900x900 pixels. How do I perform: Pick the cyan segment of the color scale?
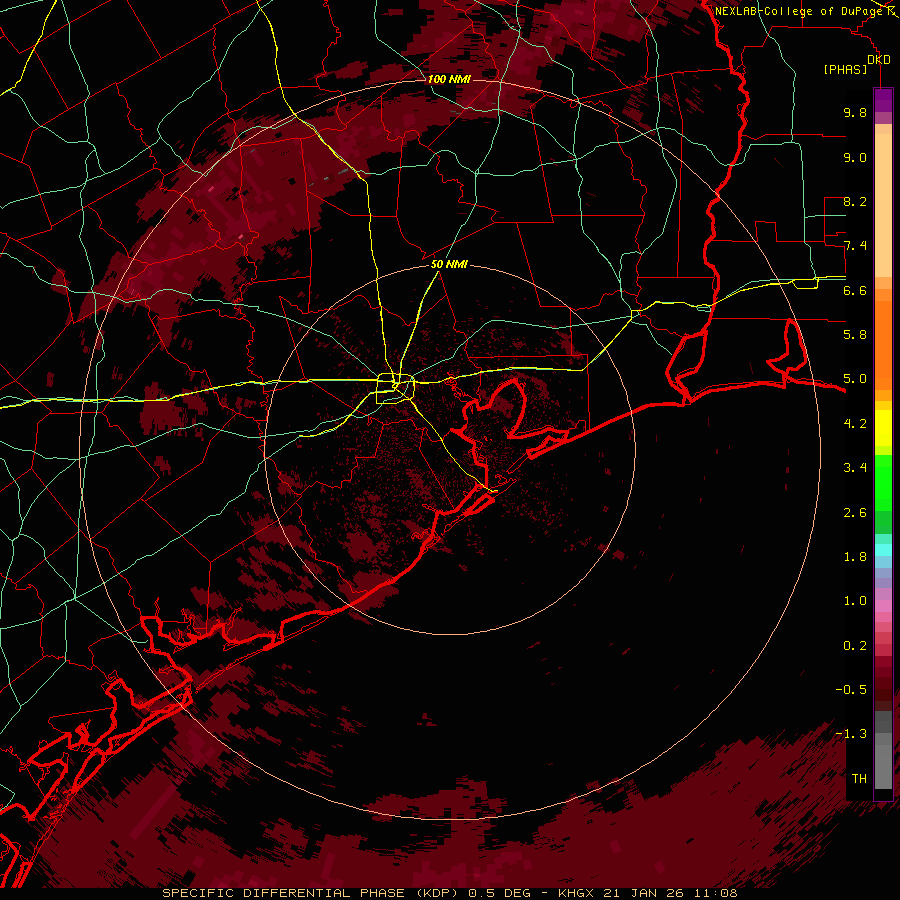[883, 550]
